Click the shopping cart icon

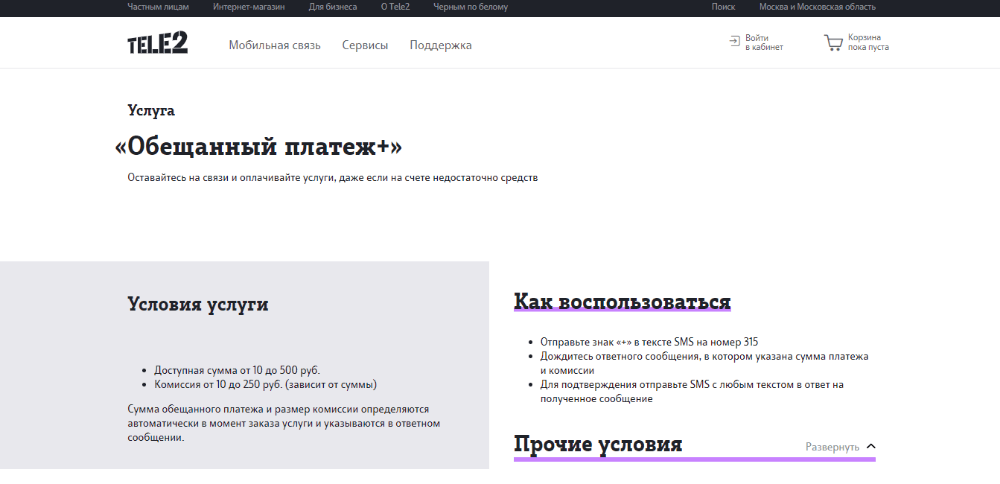(x=832, y=43)
